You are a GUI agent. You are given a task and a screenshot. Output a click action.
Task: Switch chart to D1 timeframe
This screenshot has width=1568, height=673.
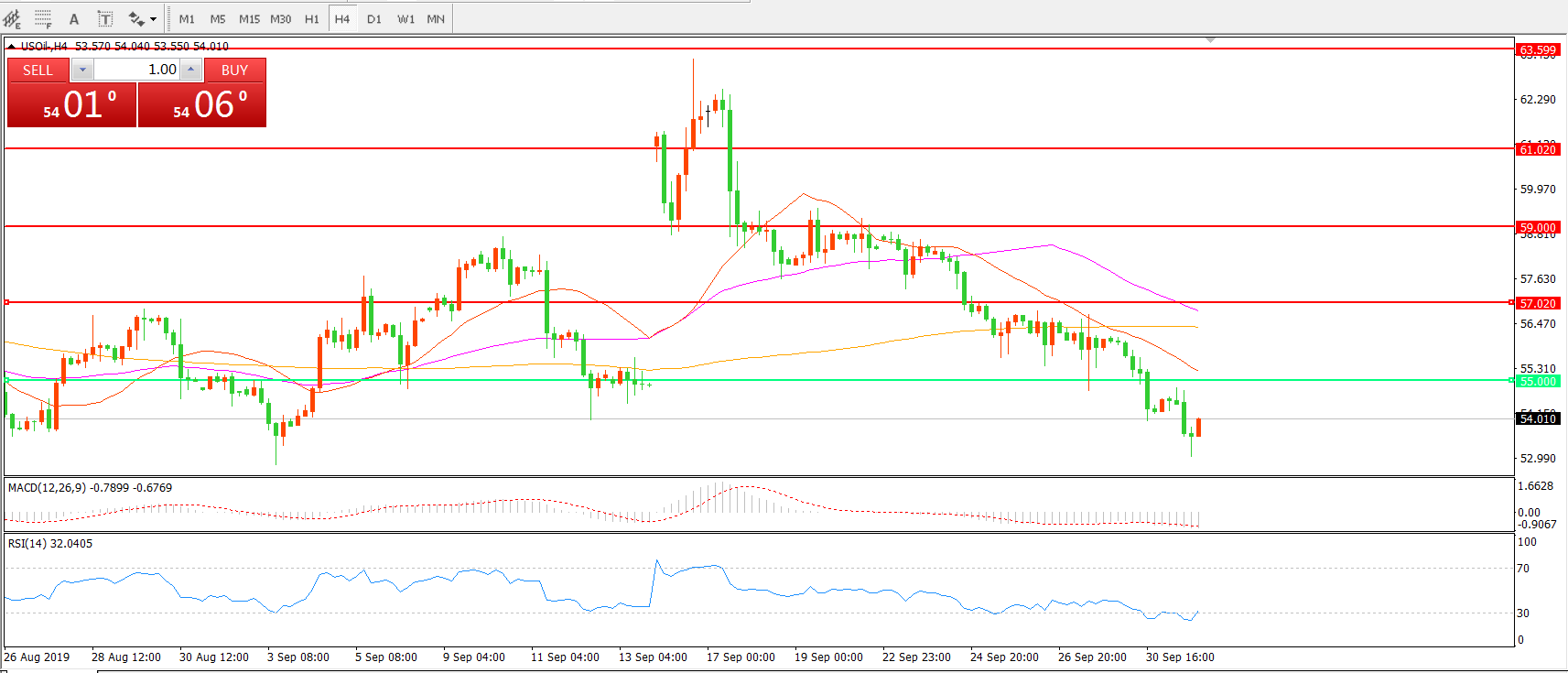pyautogui.click(x=373, y=18)
